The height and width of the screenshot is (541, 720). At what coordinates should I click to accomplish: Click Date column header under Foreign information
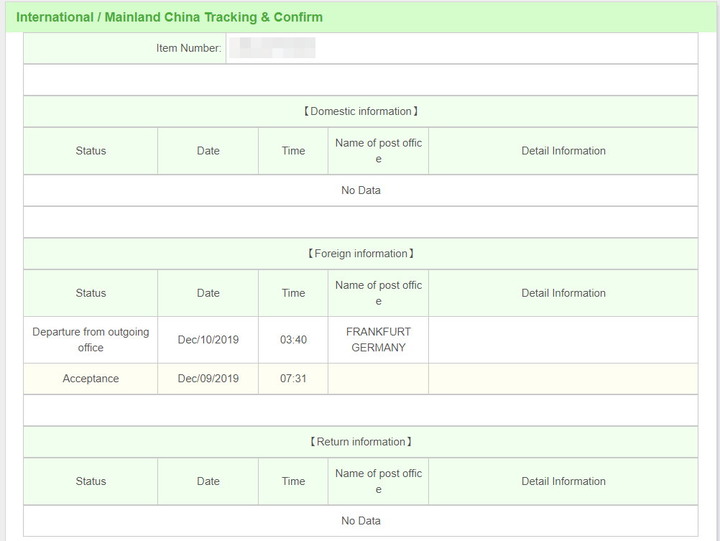tap(208, 293)
